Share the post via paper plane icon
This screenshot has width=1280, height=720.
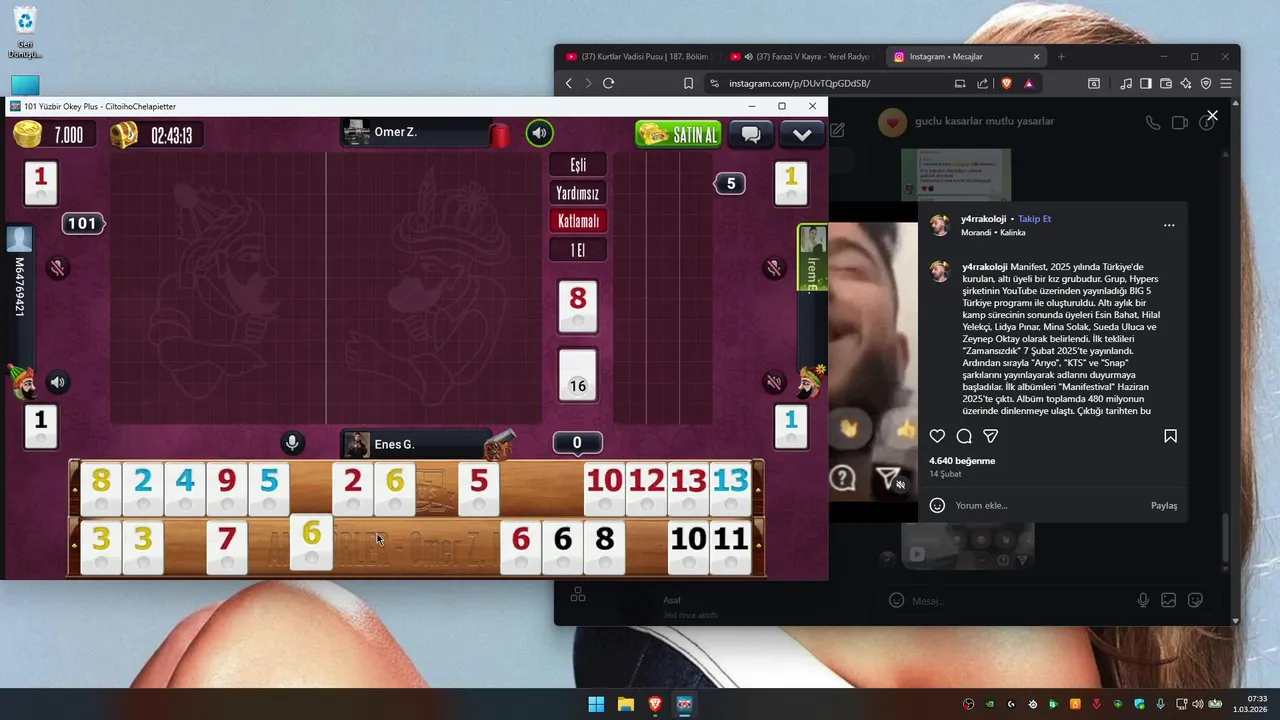coord(991,436)
